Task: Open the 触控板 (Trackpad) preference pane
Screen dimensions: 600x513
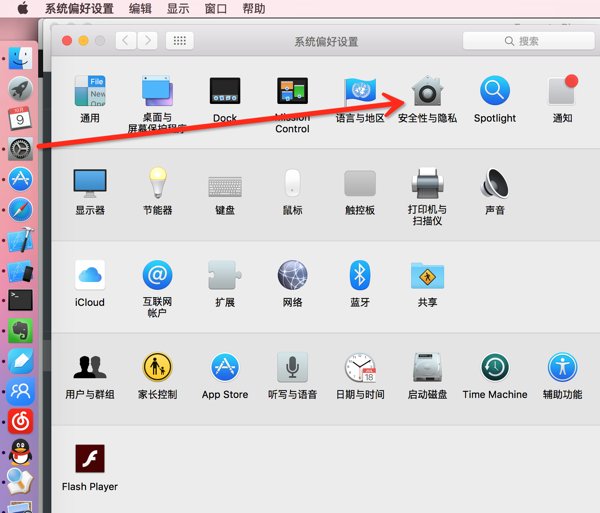Action: click(x=360, y=183)
